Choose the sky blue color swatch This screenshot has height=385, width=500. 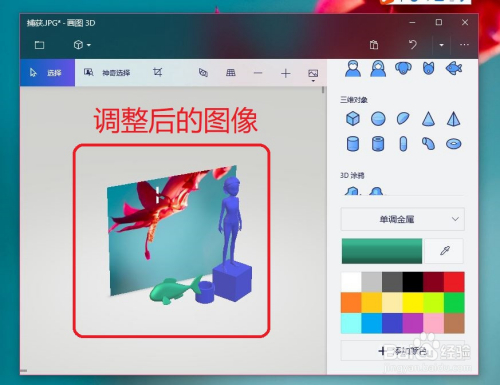pyautogui.click(x=372, y=323)
